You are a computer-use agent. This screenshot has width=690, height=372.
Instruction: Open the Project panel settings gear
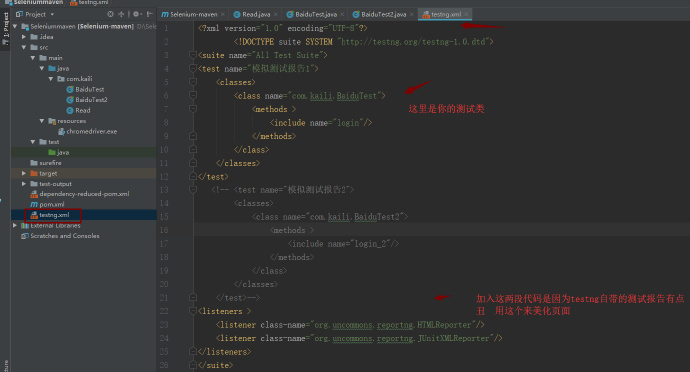136,14
